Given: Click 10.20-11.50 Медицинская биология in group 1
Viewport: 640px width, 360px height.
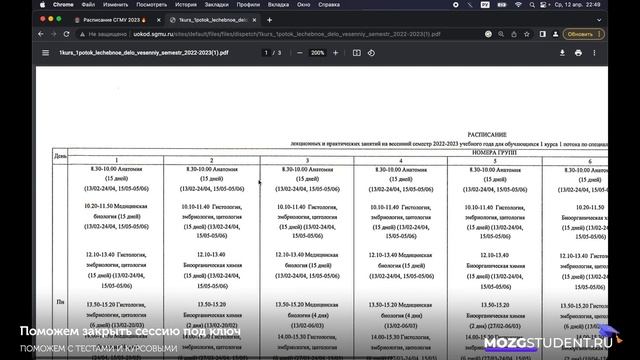Looking at the screenshot, I should click(116, 211).
